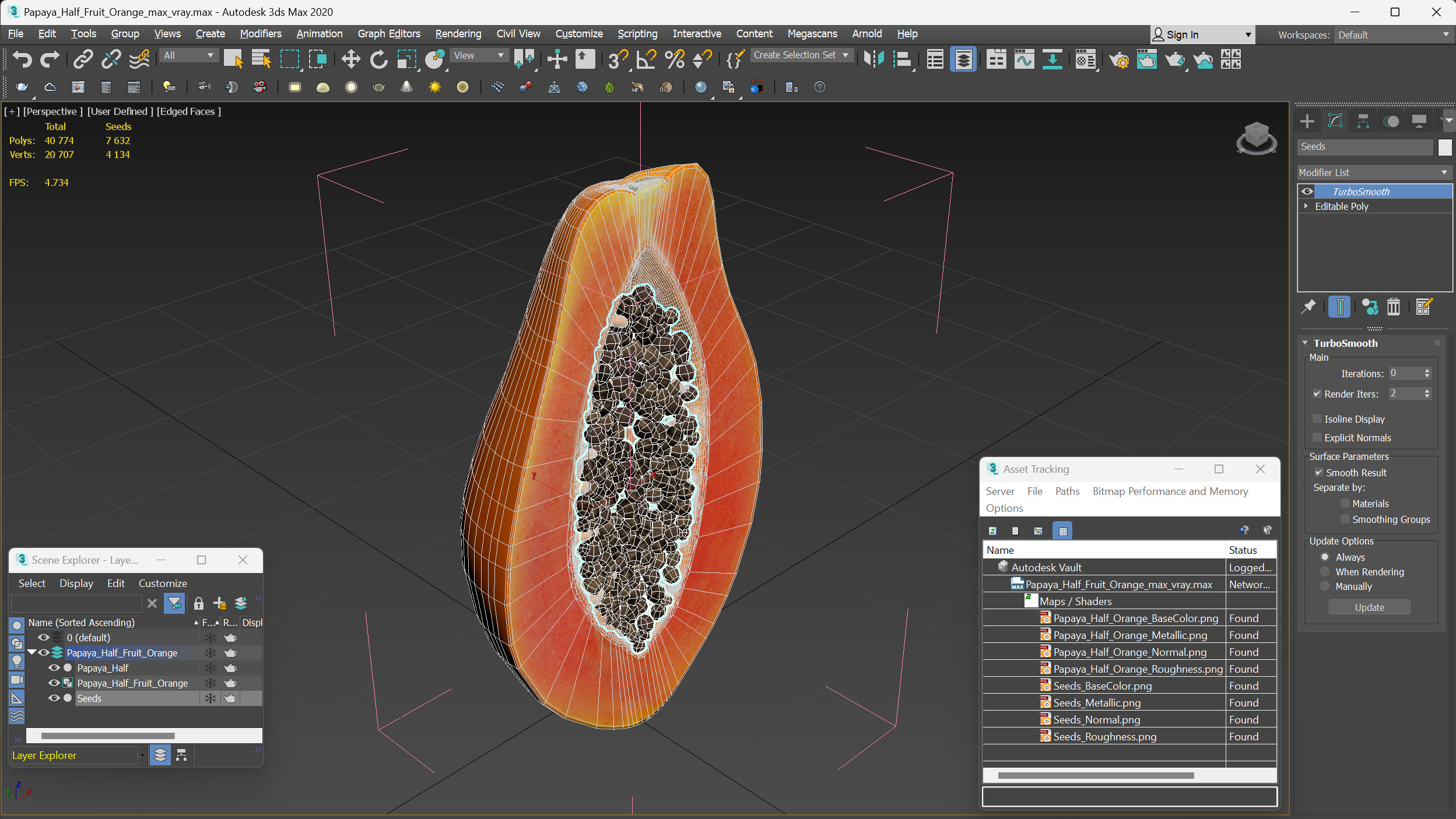
Task: Open the Display panel tab
Action: 1419,121
